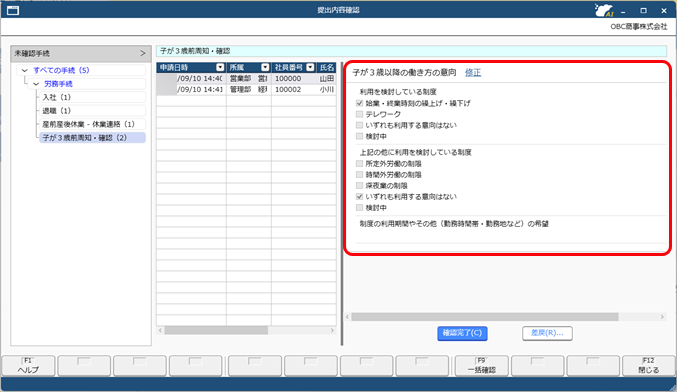The width and height of the screenshot is (677, 392).
Task: Collapse the 未確認手続 panel arrow
Action: 143,54
